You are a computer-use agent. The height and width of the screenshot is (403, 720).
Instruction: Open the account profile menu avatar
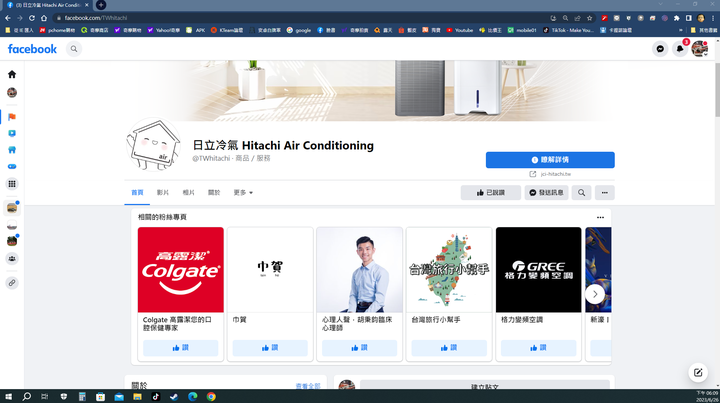(699, 49)
